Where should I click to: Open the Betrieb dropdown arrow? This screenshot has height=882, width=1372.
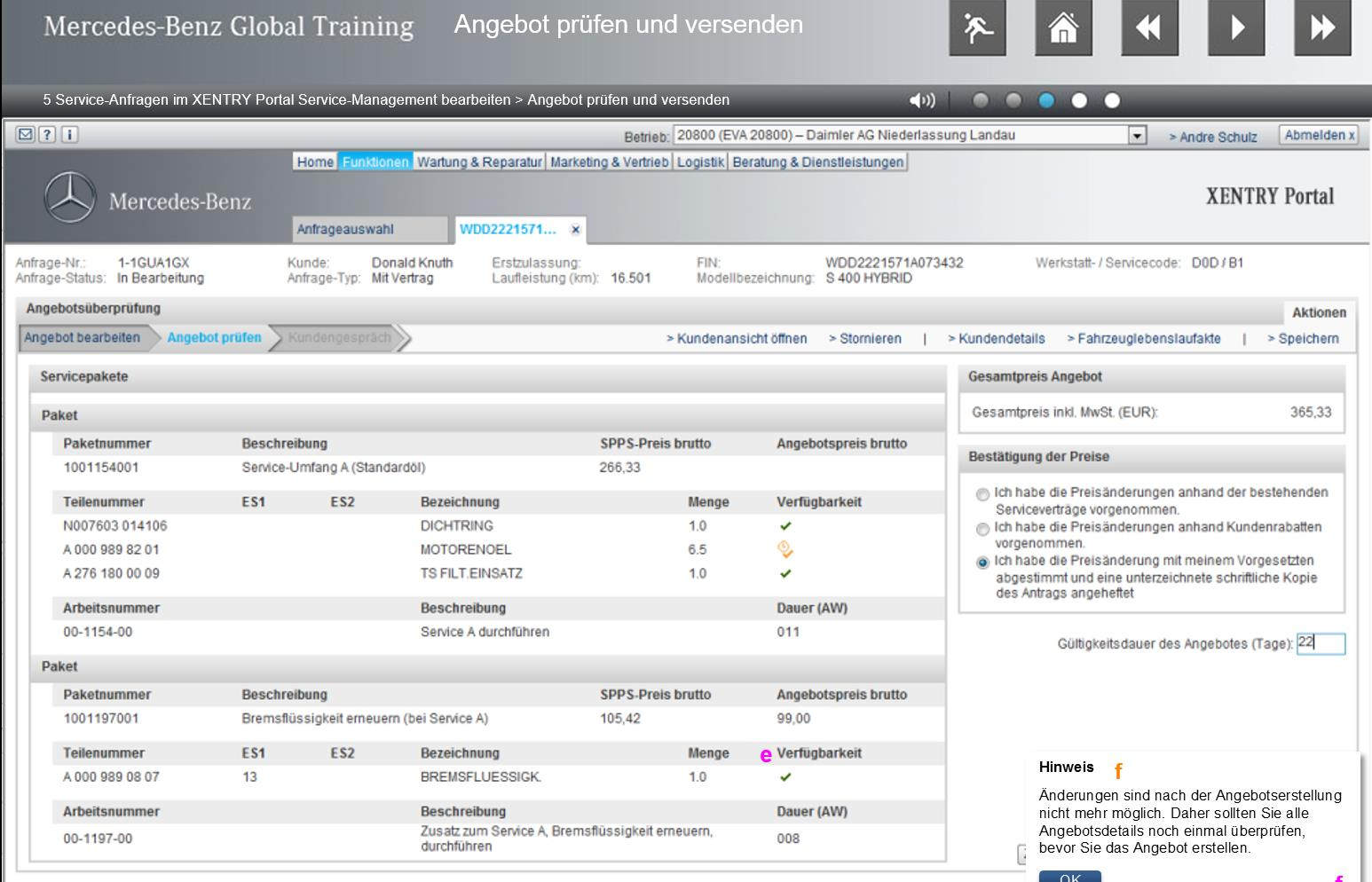(x=1137, y=136)
